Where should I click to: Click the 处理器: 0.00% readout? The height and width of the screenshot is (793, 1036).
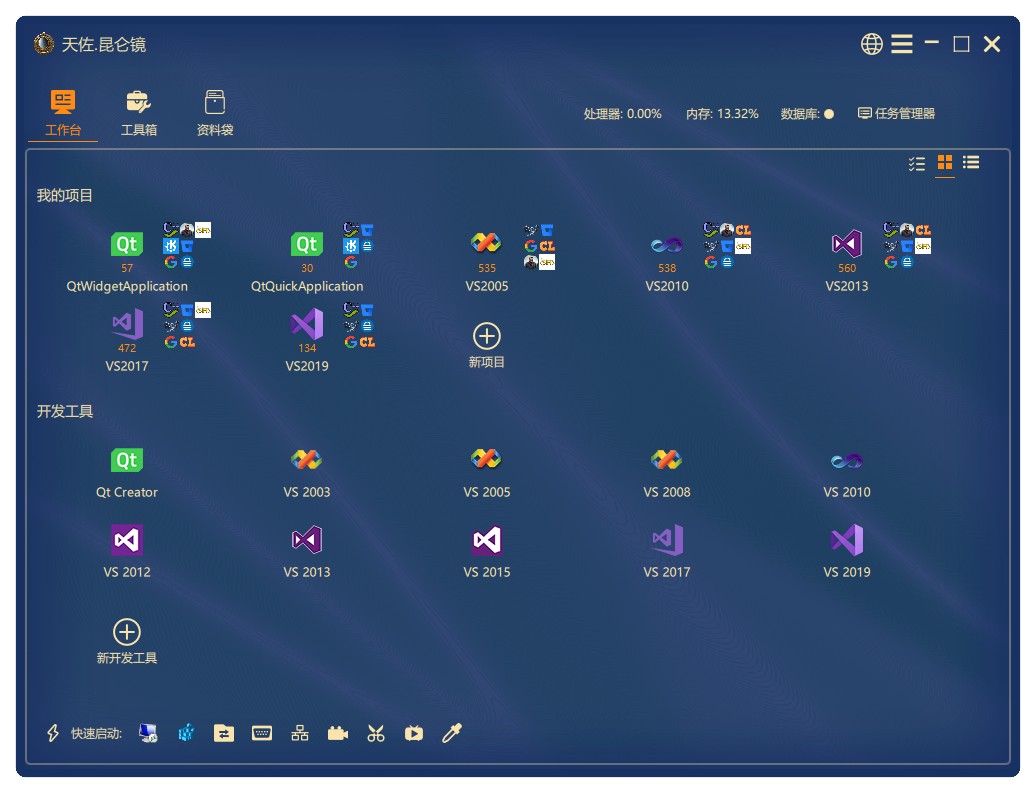622,114
